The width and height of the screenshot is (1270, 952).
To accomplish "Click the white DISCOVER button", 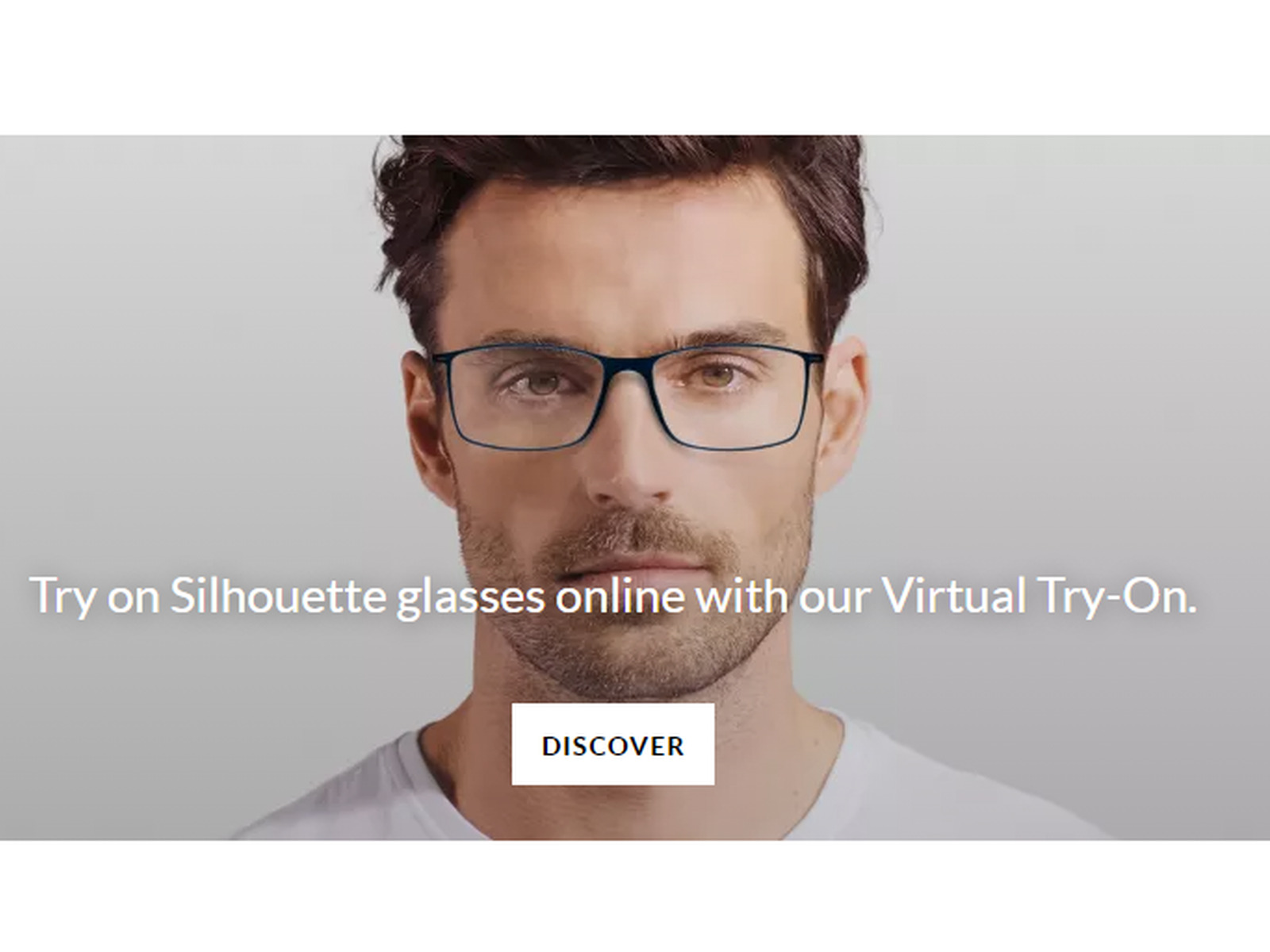I will tap(613, 744).
